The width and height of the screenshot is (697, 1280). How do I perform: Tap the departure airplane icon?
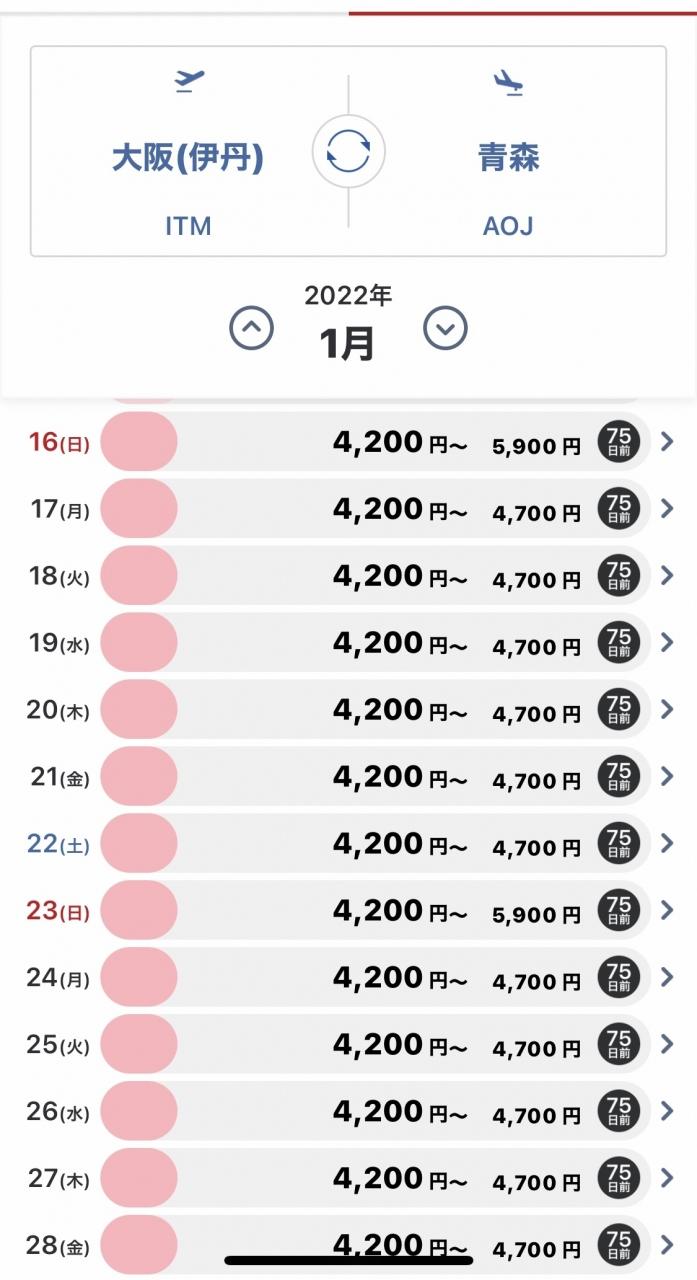[x=189, y=81]
